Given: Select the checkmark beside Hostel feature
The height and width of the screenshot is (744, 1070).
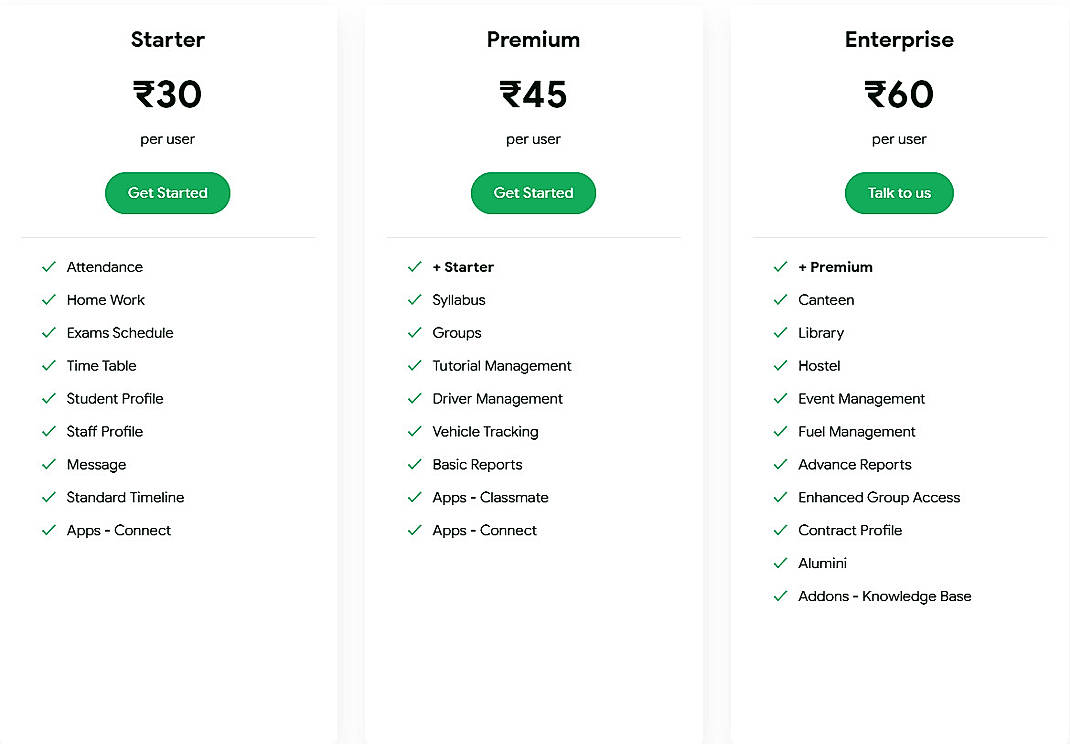Looking at the screenshot, I should click(781, 366).
